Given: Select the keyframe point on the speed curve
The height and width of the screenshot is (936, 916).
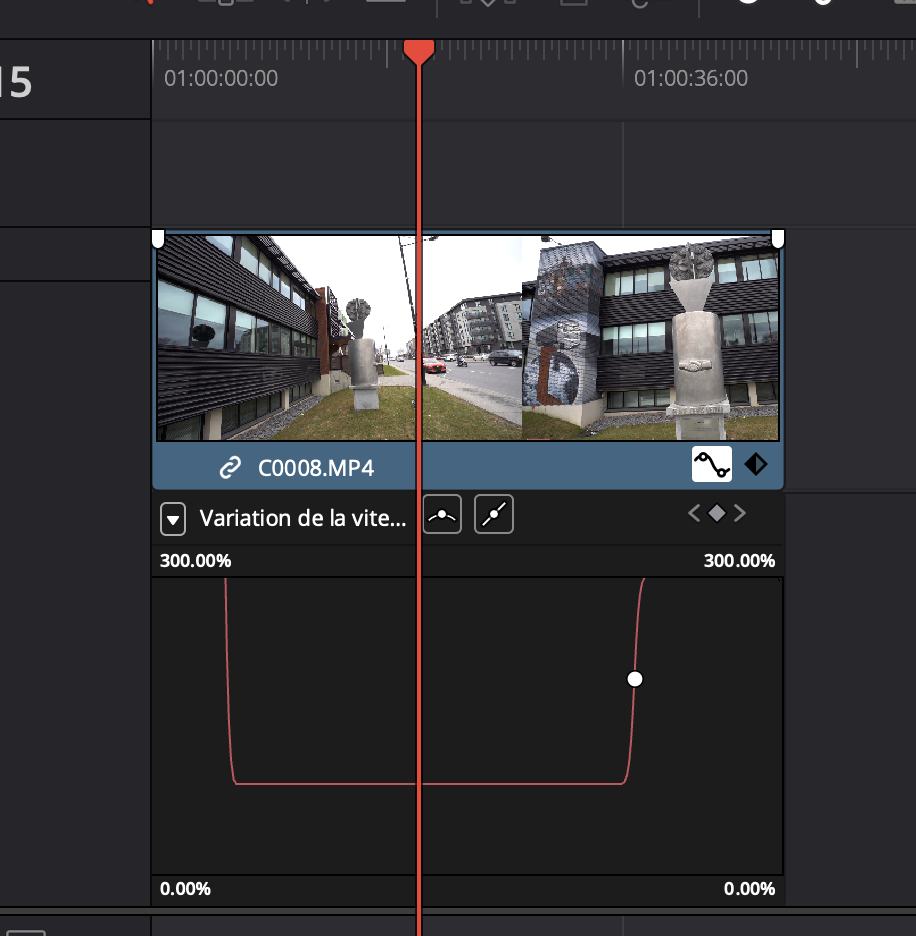Looking at the screenshot, I should [634, 679].
